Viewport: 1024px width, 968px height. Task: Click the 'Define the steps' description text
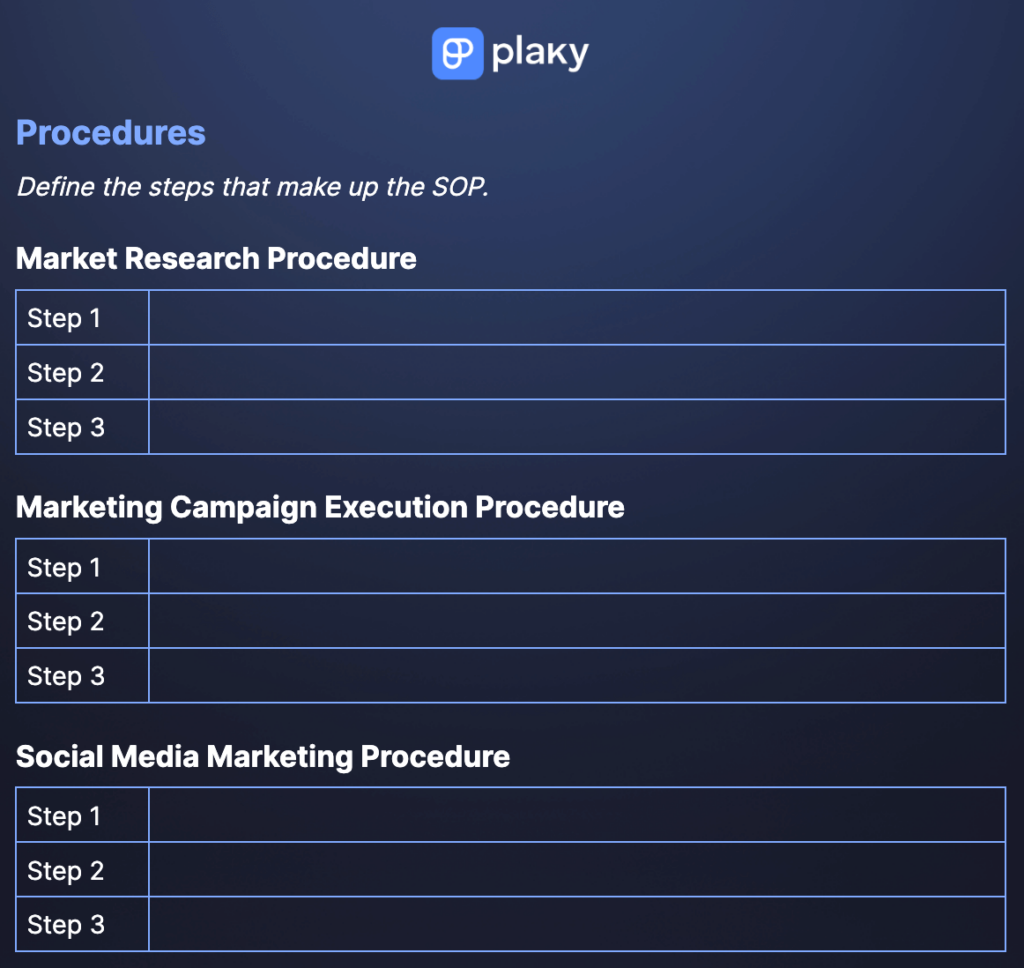coord(252,187)
